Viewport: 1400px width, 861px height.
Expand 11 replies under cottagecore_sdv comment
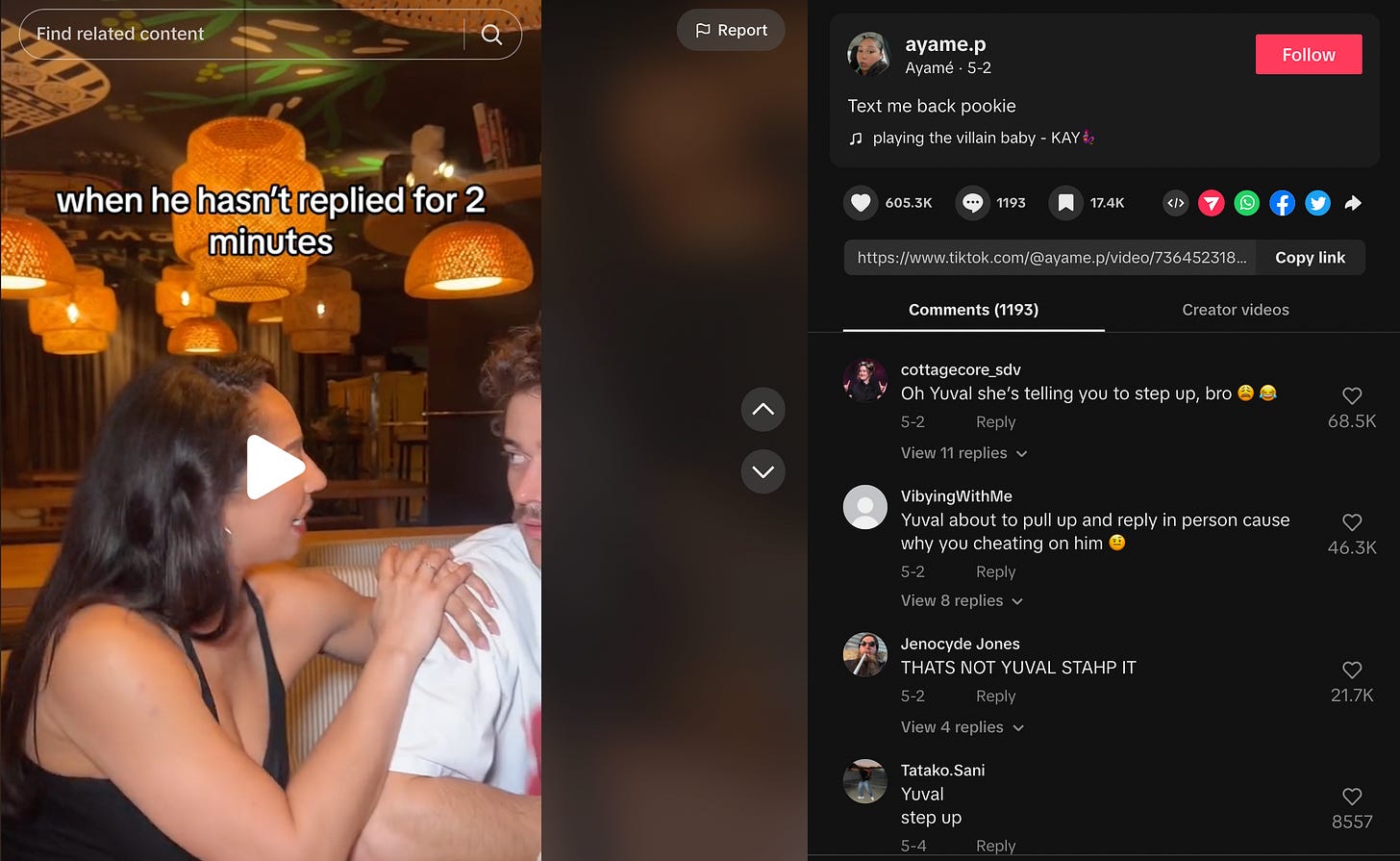coord(963,453)
